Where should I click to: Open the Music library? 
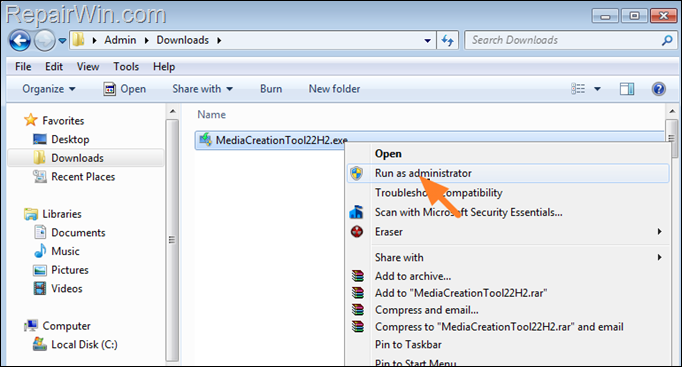tap(65, 251)
